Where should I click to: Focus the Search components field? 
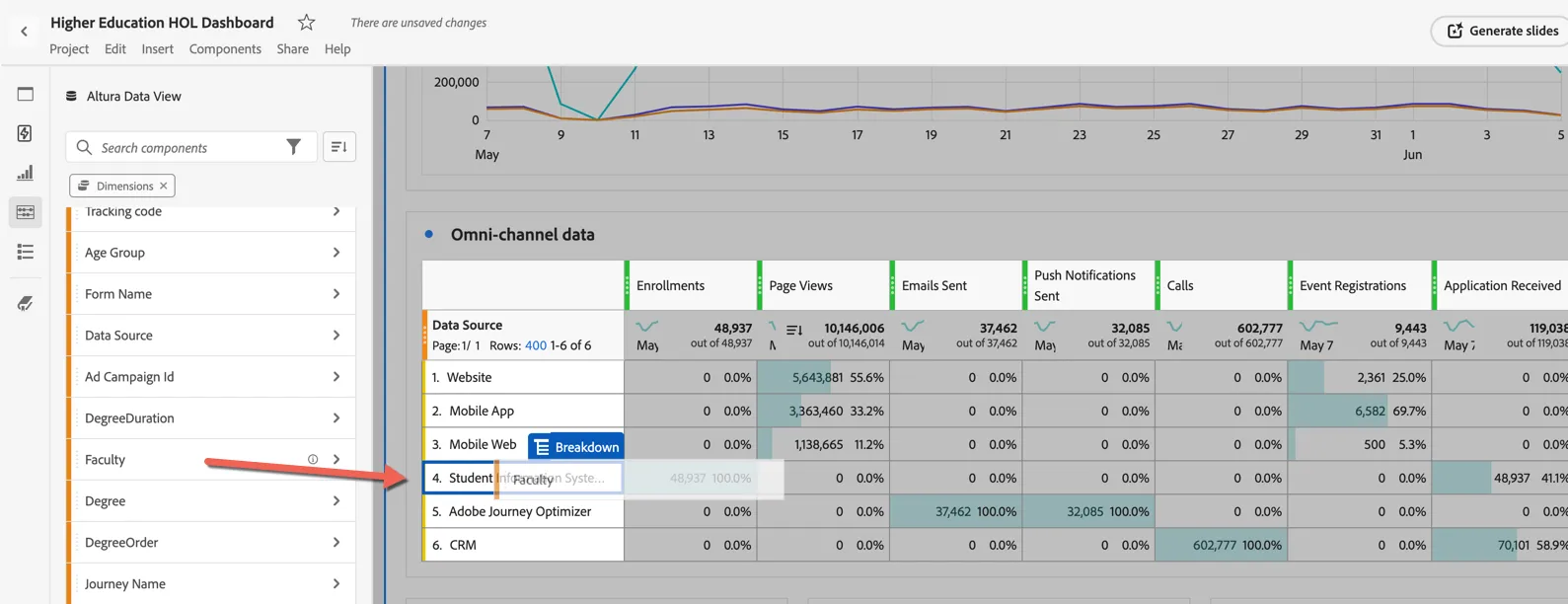point(191,147)
